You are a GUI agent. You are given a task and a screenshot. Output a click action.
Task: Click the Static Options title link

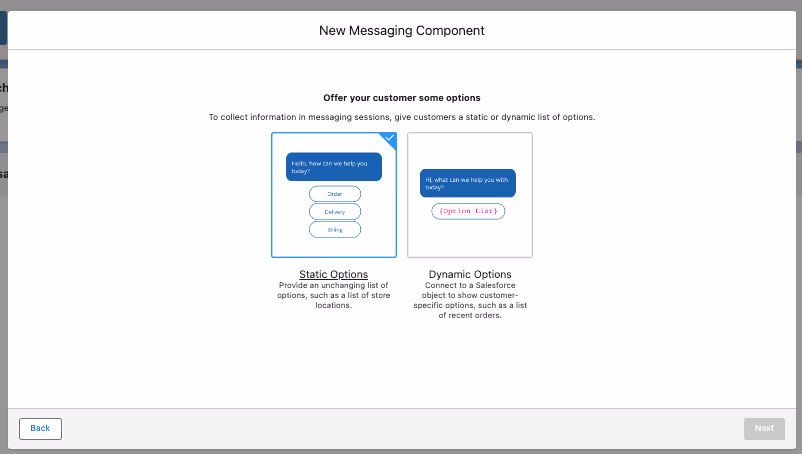pos(333,274)
